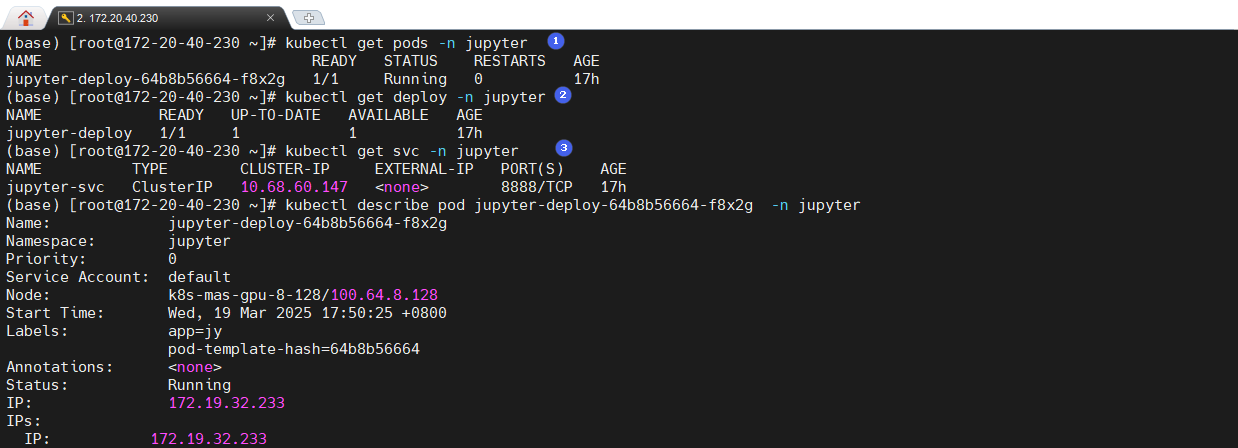
Task: Open the Home tab icon
Action: pos(25,16)
